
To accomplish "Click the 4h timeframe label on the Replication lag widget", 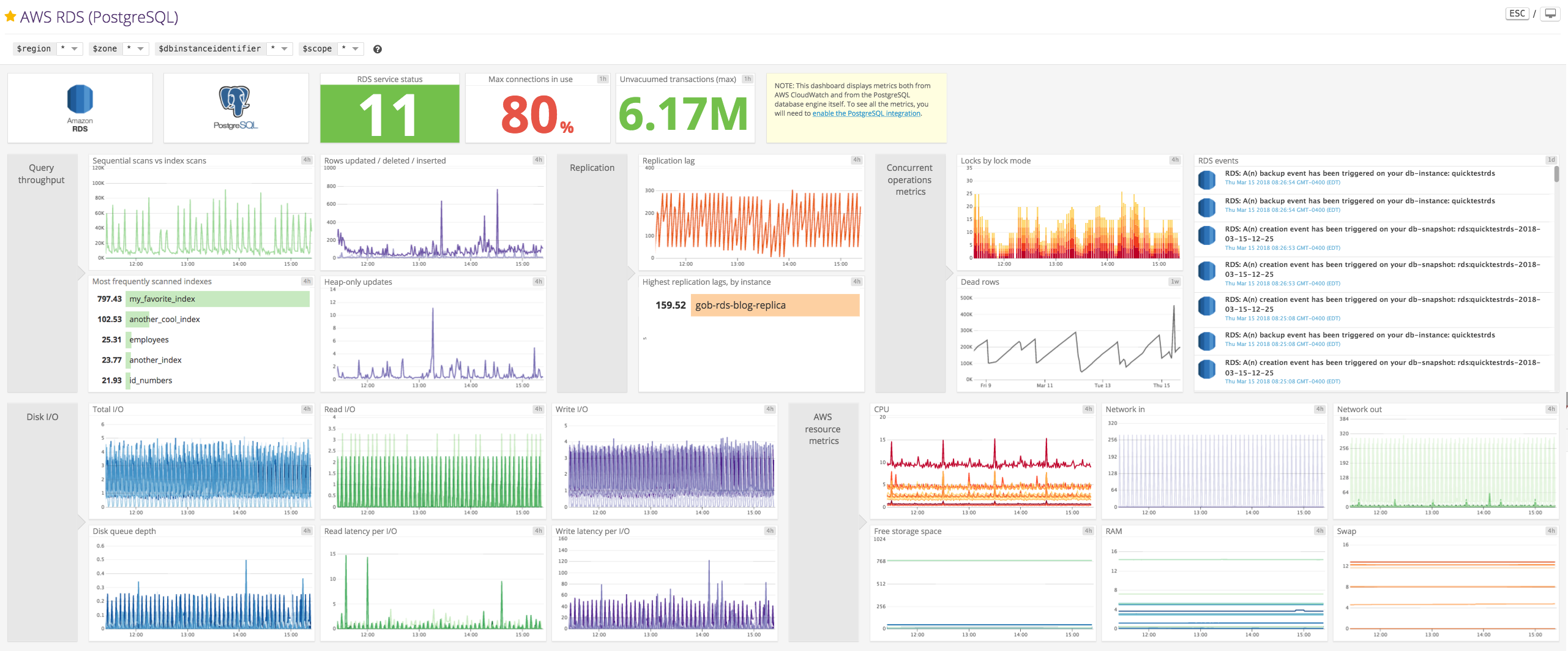I will pyautogui.click(x=856, y=159).
